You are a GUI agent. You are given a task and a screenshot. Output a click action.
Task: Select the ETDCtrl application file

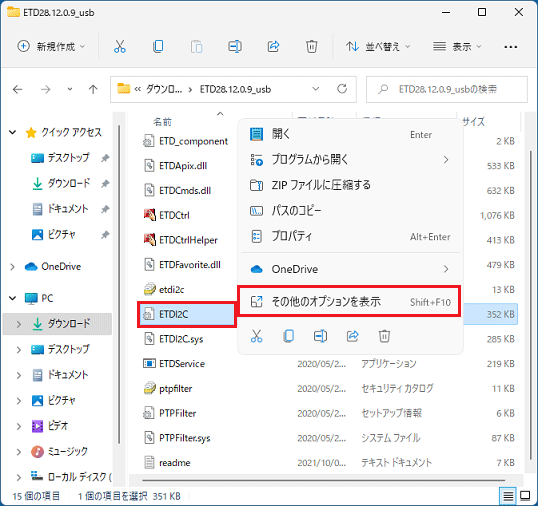pyautogui.click(x=174, y=215)
